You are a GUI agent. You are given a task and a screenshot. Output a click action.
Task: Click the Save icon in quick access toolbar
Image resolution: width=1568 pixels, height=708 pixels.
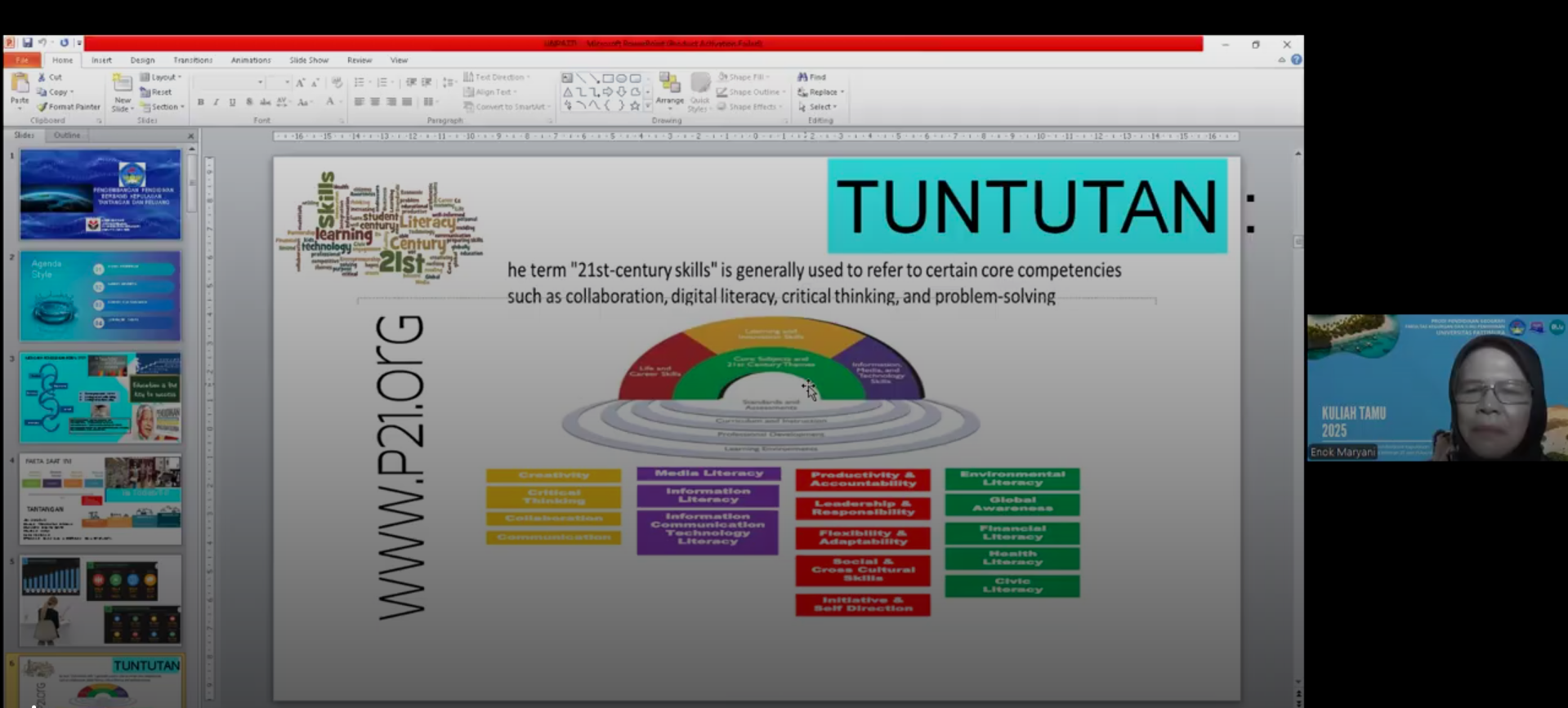pos(27,43)
